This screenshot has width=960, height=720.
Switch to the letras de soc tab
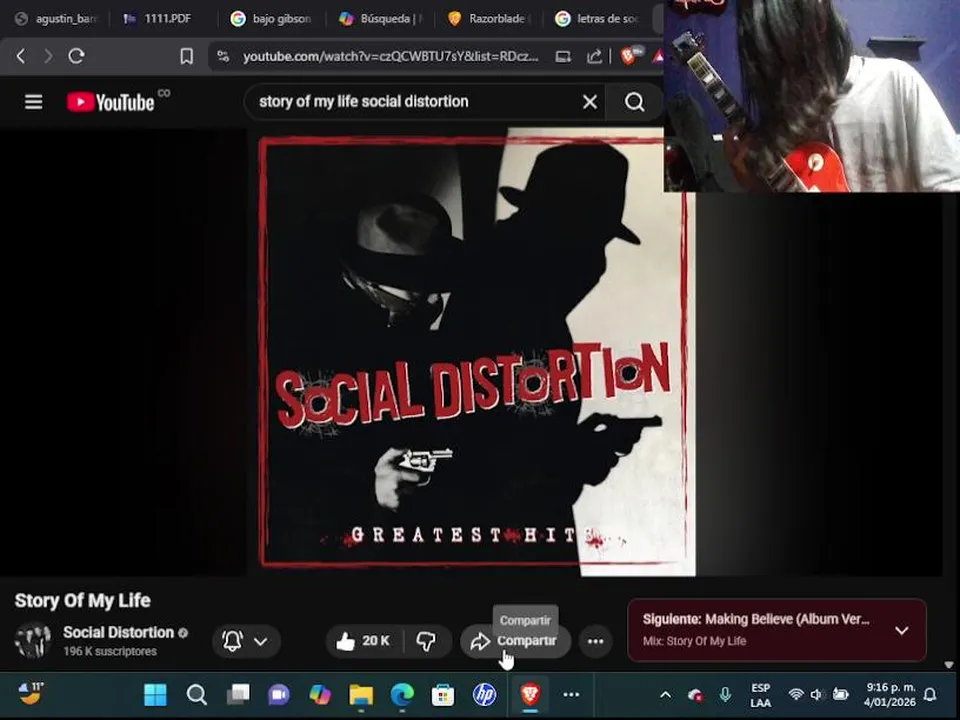pyautogui.click(x=598, y=19)
